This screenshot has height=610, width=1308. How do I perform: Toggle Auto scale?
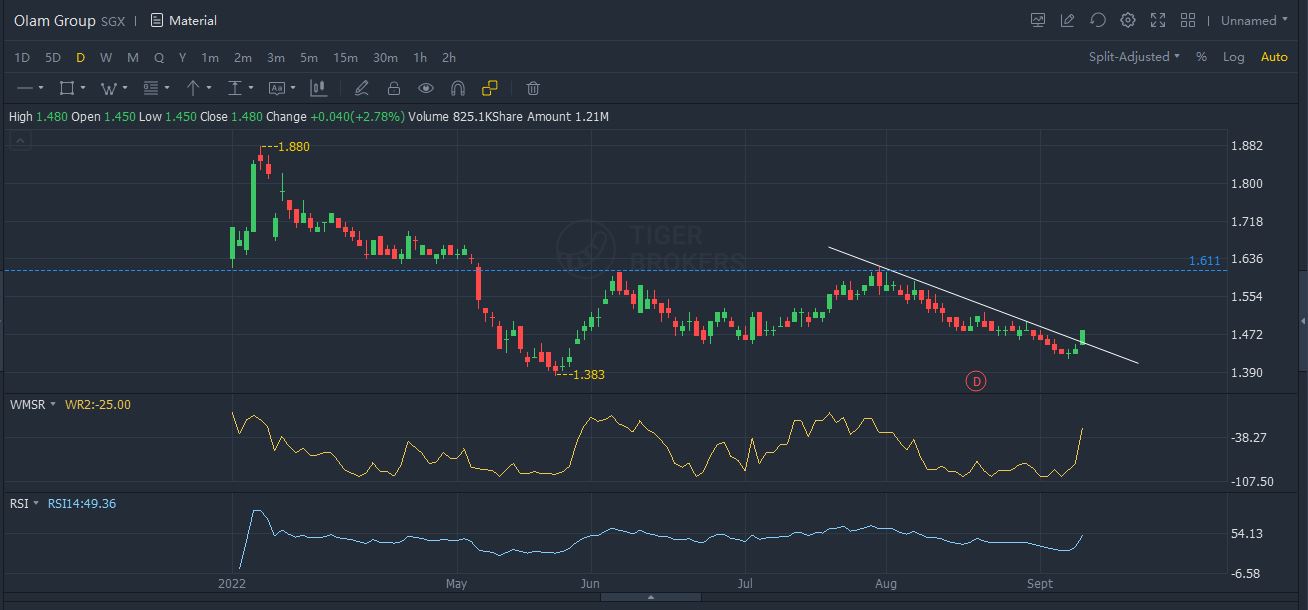click(1274, 57)
